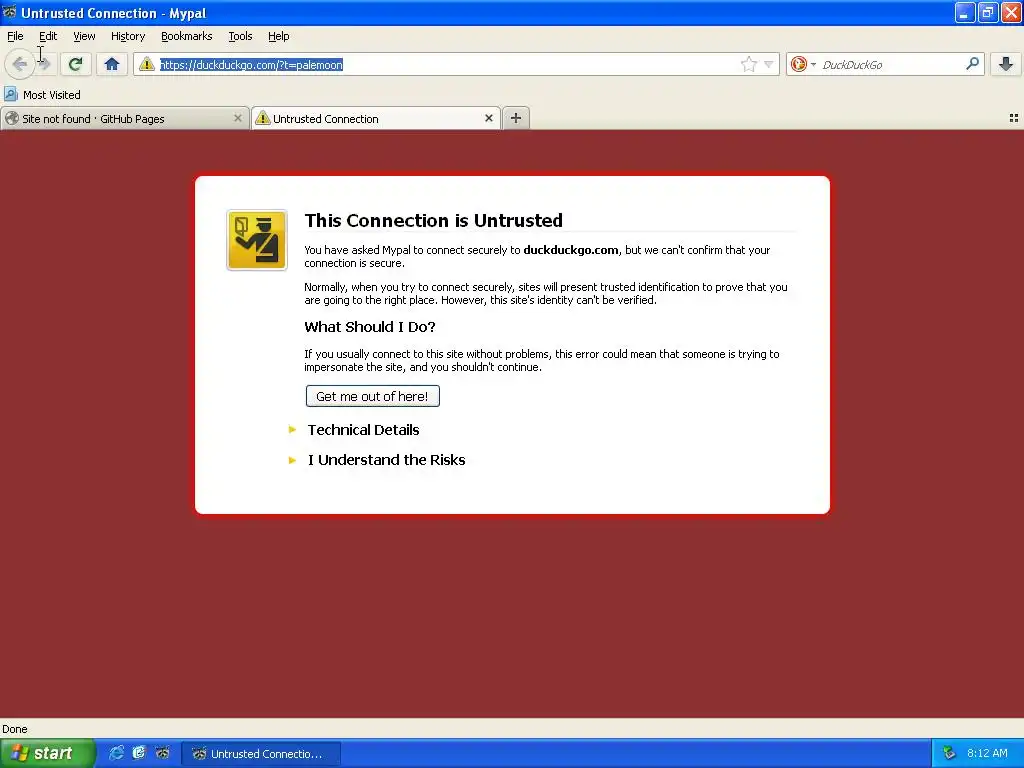Launch Internet Explorer from quick launch
1024x768 pixels.
pos(116,753)
